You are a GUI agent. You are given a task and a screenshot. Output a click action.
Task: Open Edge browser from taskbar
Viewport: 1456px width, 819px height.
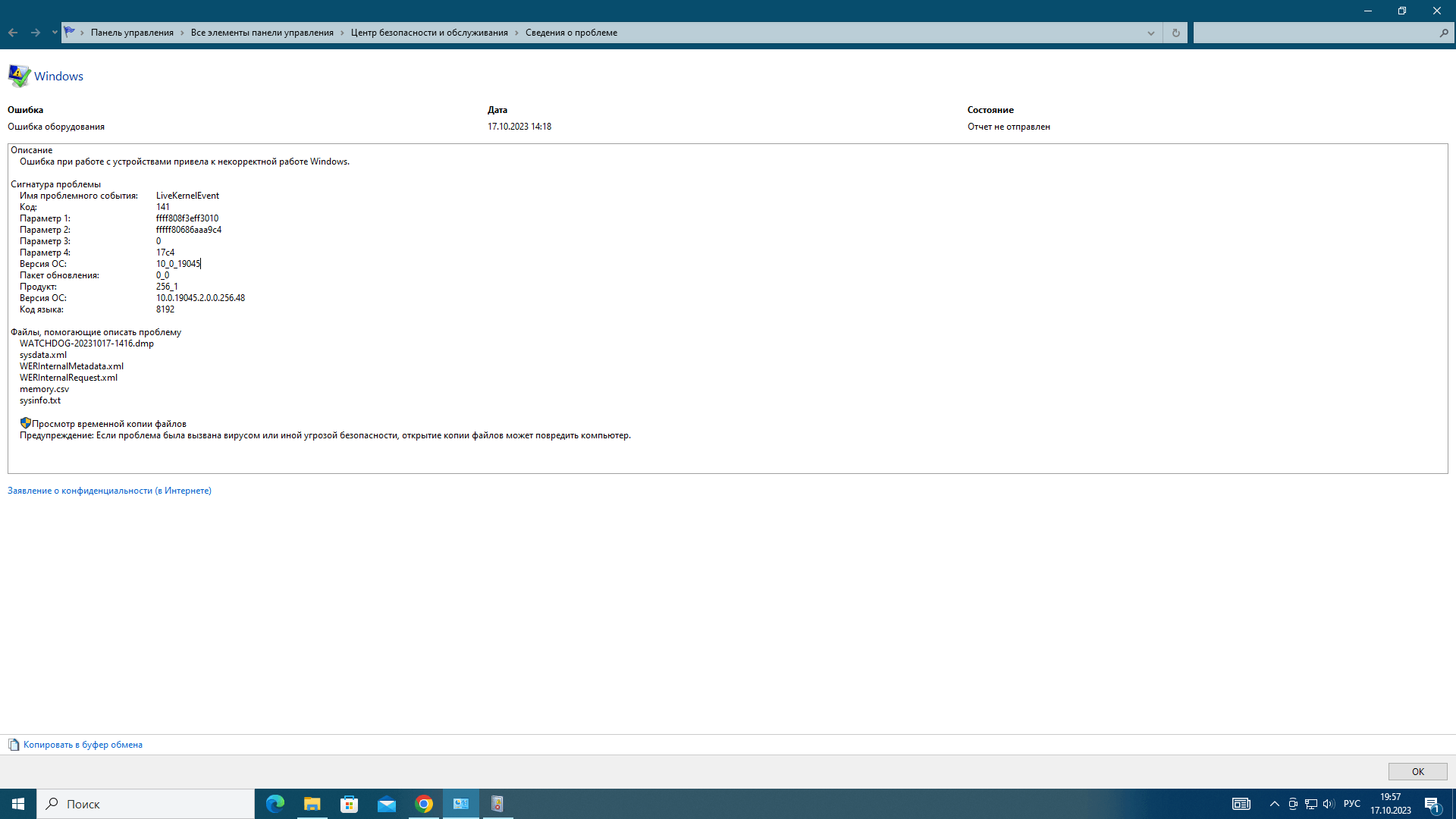(x=274, y=803)
